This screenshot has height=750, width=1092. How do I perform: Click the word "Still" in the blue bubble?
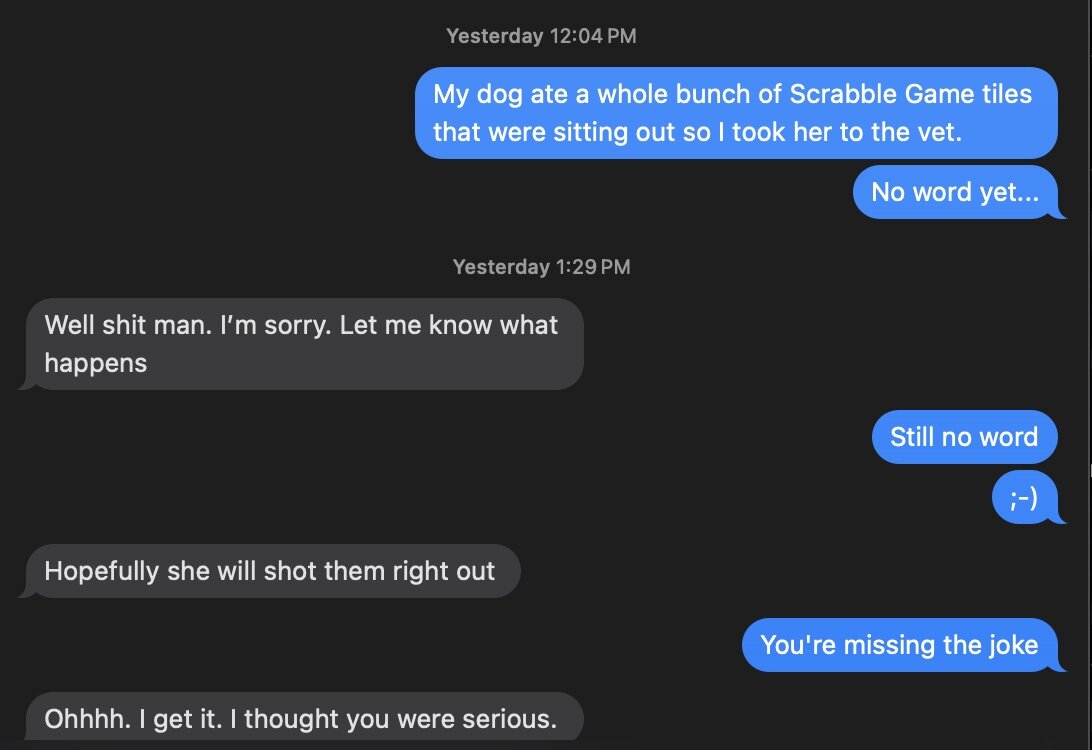911,437
